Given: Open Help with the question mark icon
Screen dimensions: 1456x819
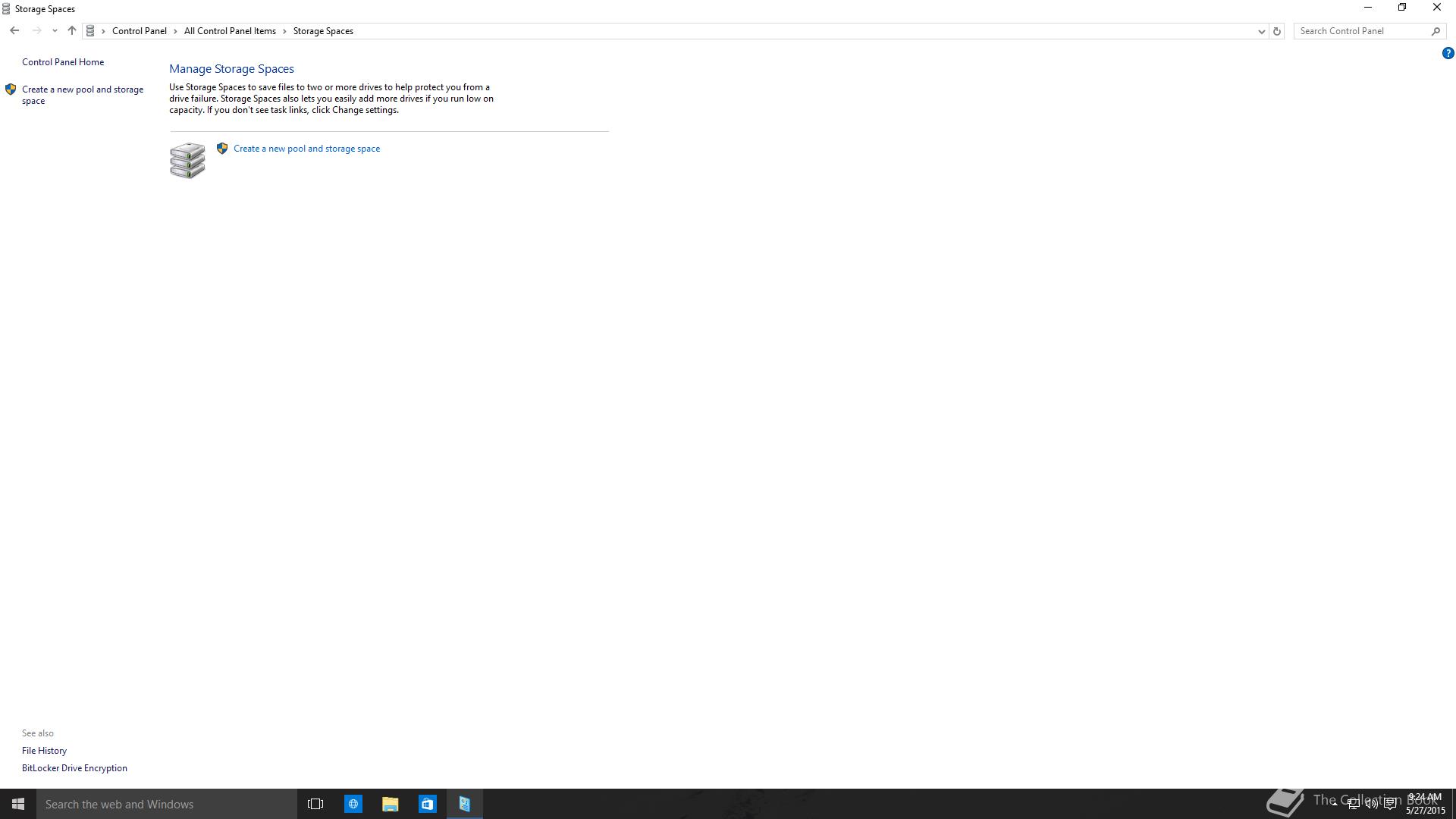Looking at the screenshot, I should (x=1448, y=53).
